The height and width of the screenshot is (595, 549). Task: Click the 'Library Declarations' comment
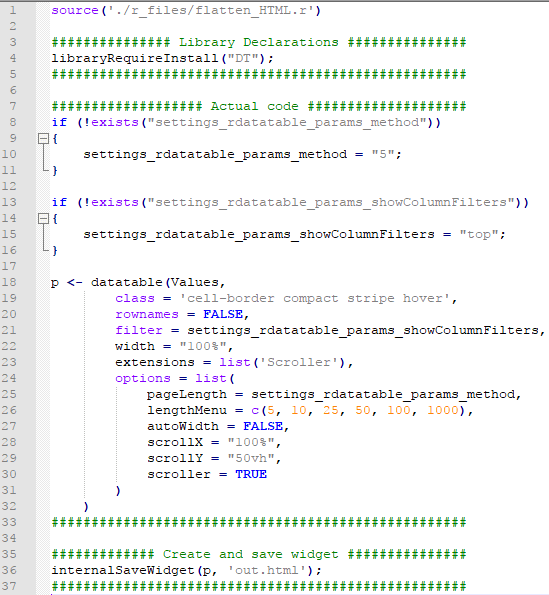[259, 42]
